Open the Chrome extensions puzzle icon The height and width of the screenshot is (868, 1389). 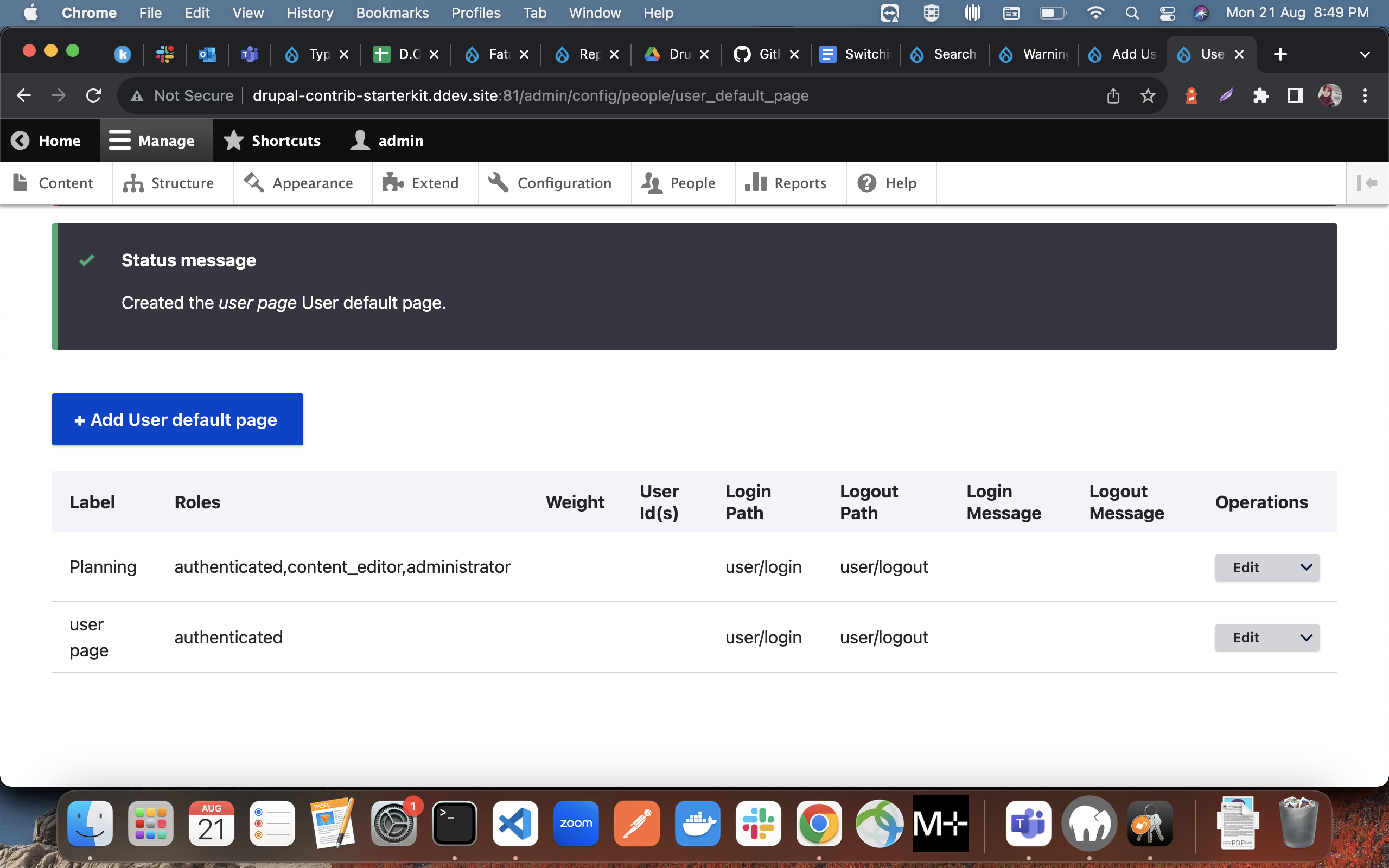click(1260, 95)
